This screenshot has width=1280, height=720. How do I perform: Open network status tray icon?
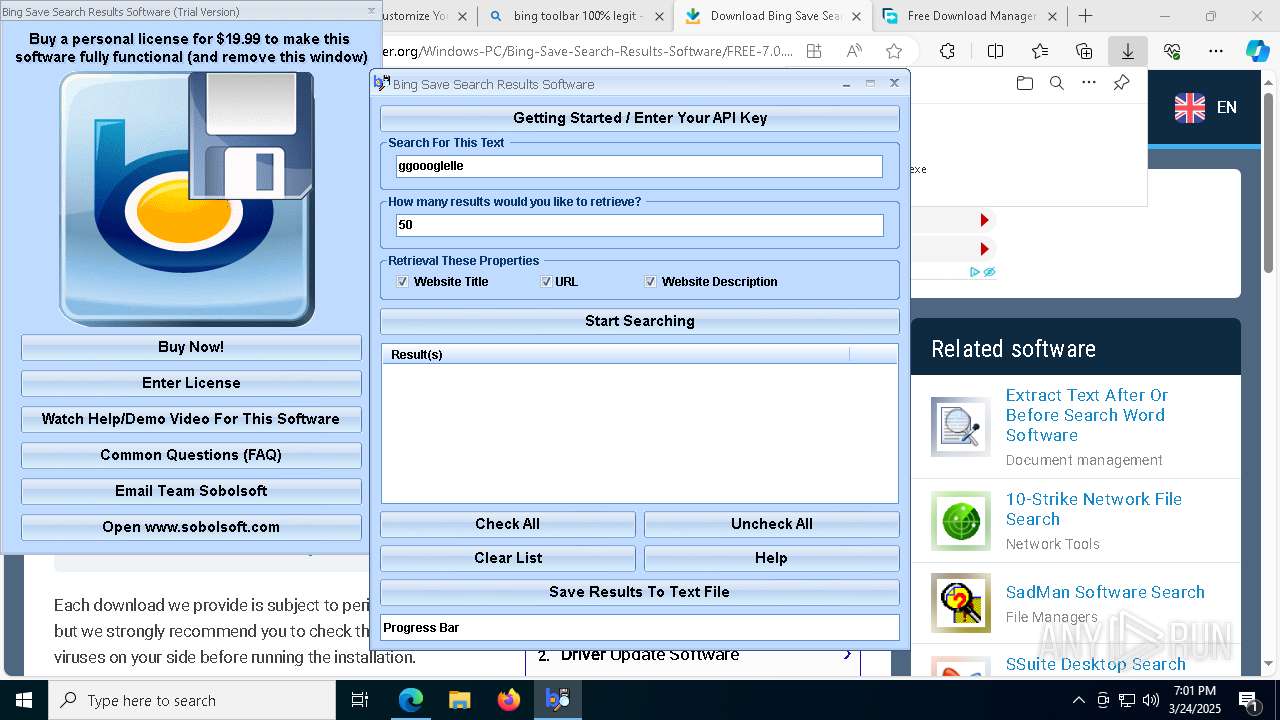pos(1127,700)
